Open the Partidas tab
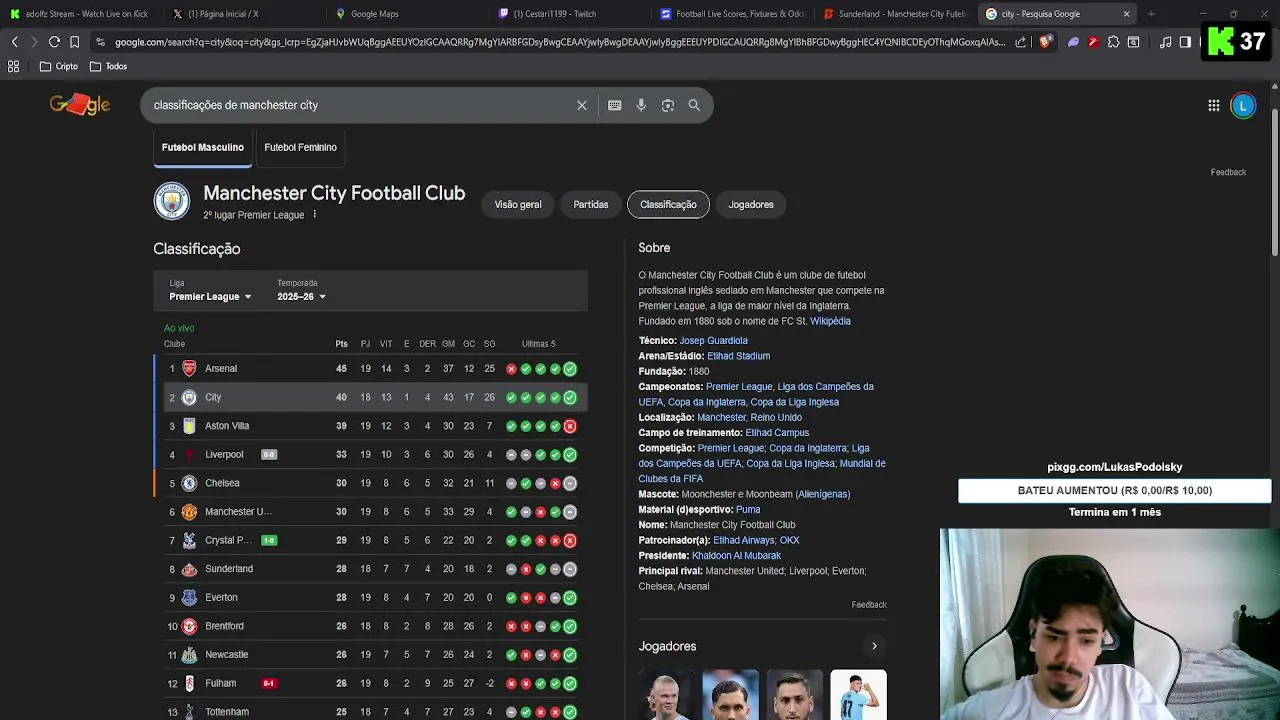Image resolution: width=1280 pixels, height=720 pixels. click(591, 204)
